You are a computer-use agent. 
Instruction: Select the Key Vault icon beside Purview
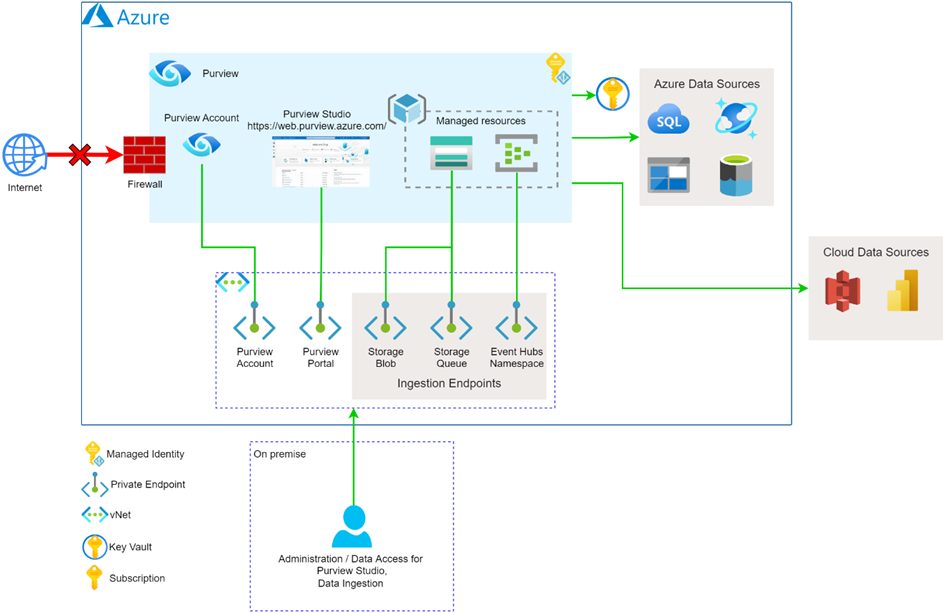611,95
